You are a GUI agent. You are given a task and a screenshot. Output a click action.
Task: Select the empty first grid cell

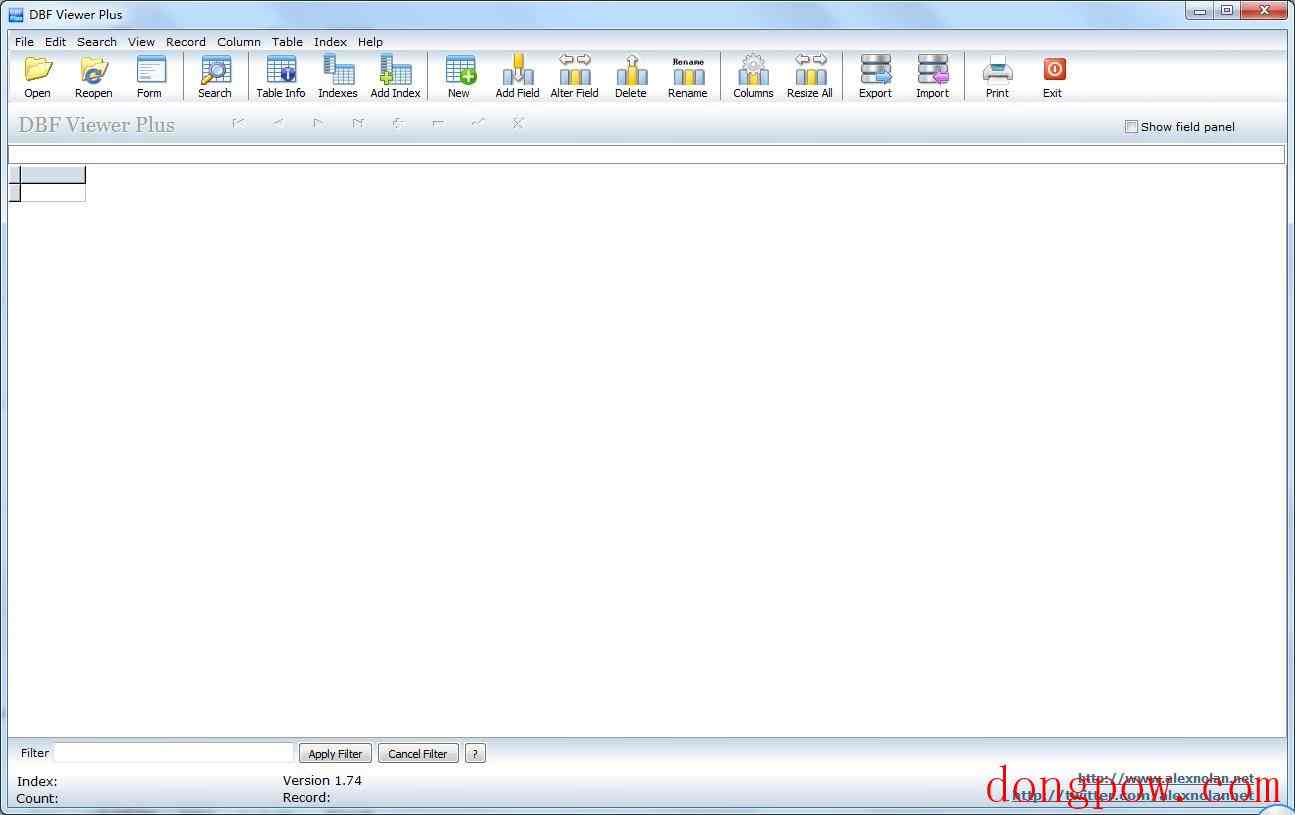53,193
